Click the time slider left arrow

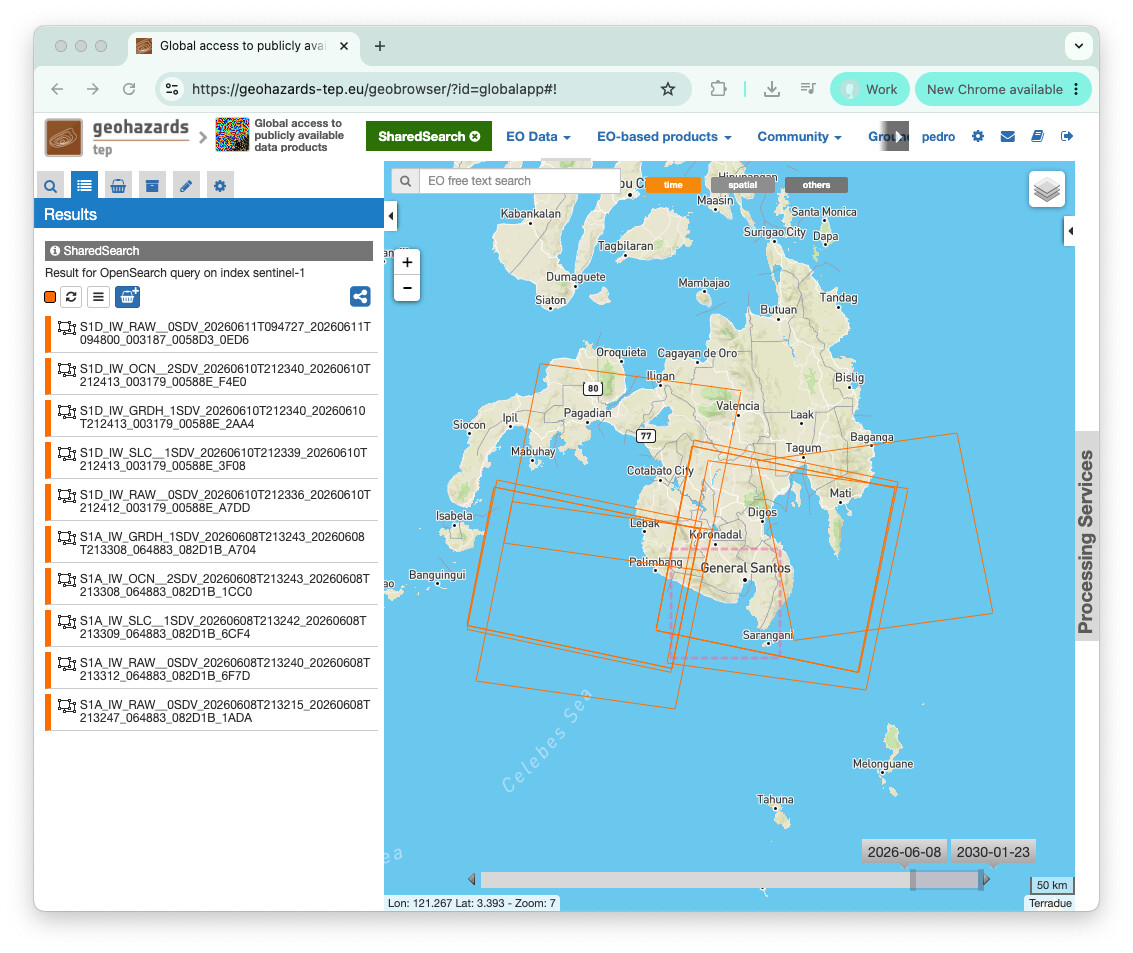[472, 879]
